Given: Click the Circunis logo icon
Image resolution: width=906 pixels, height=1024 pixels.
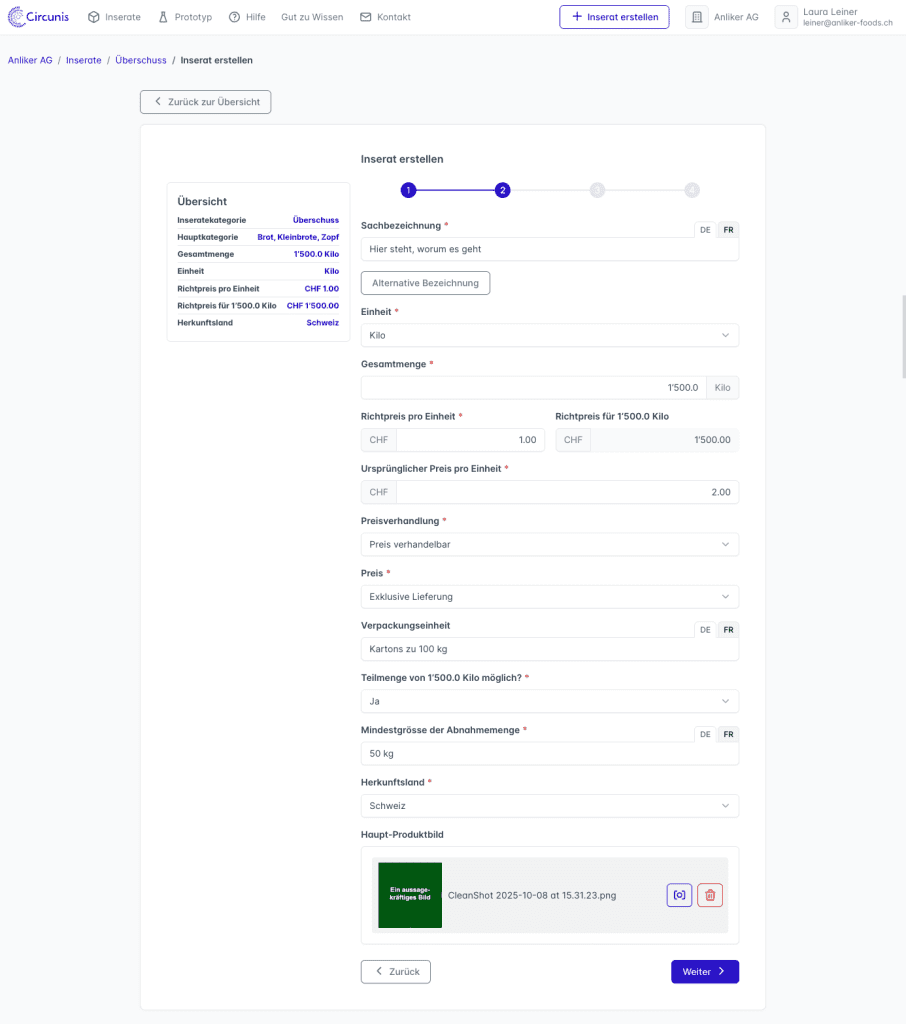Looking at the screenshot, I should 18,17.
